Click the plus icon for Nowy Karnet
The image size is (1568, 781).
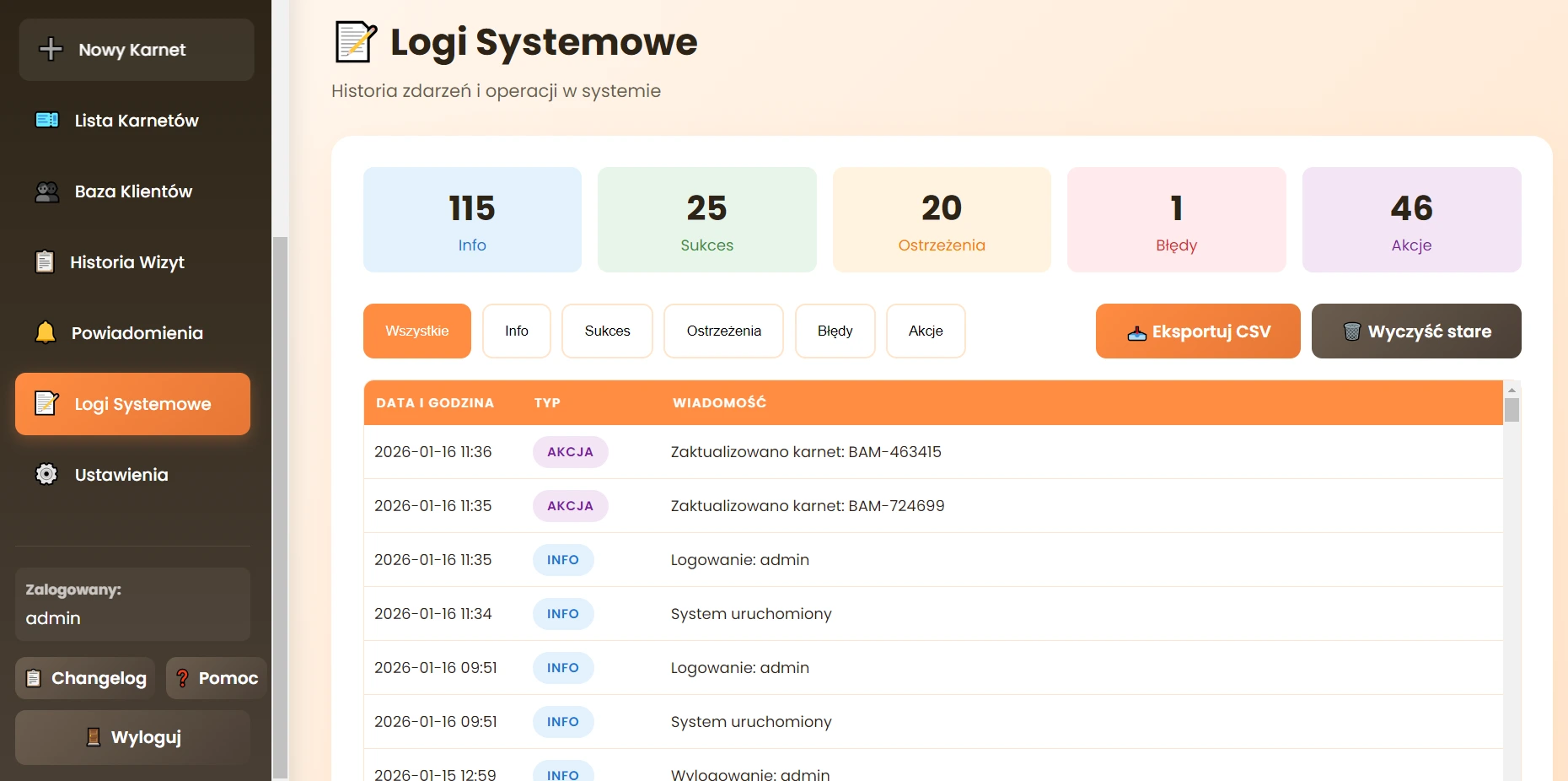[51, 49]
